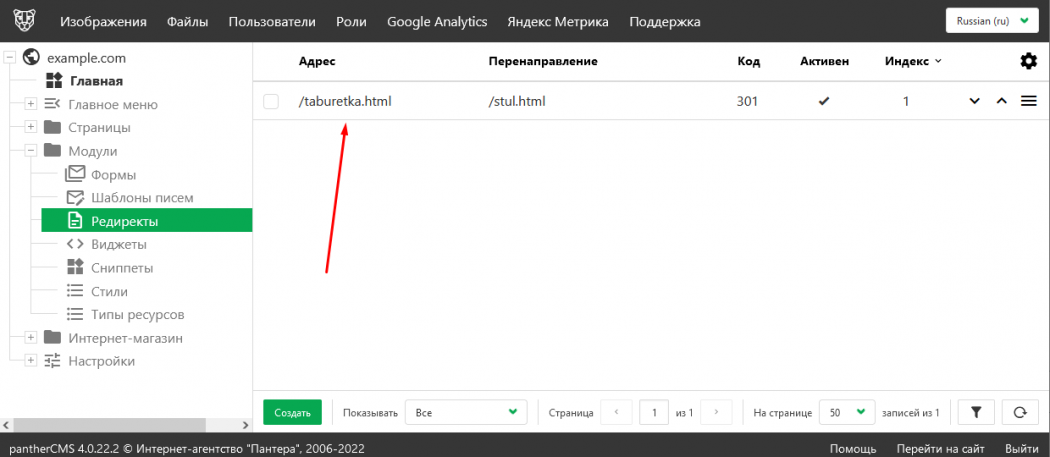Open Google Analytics menu item

pyautogui.click(x=437, y=21)
